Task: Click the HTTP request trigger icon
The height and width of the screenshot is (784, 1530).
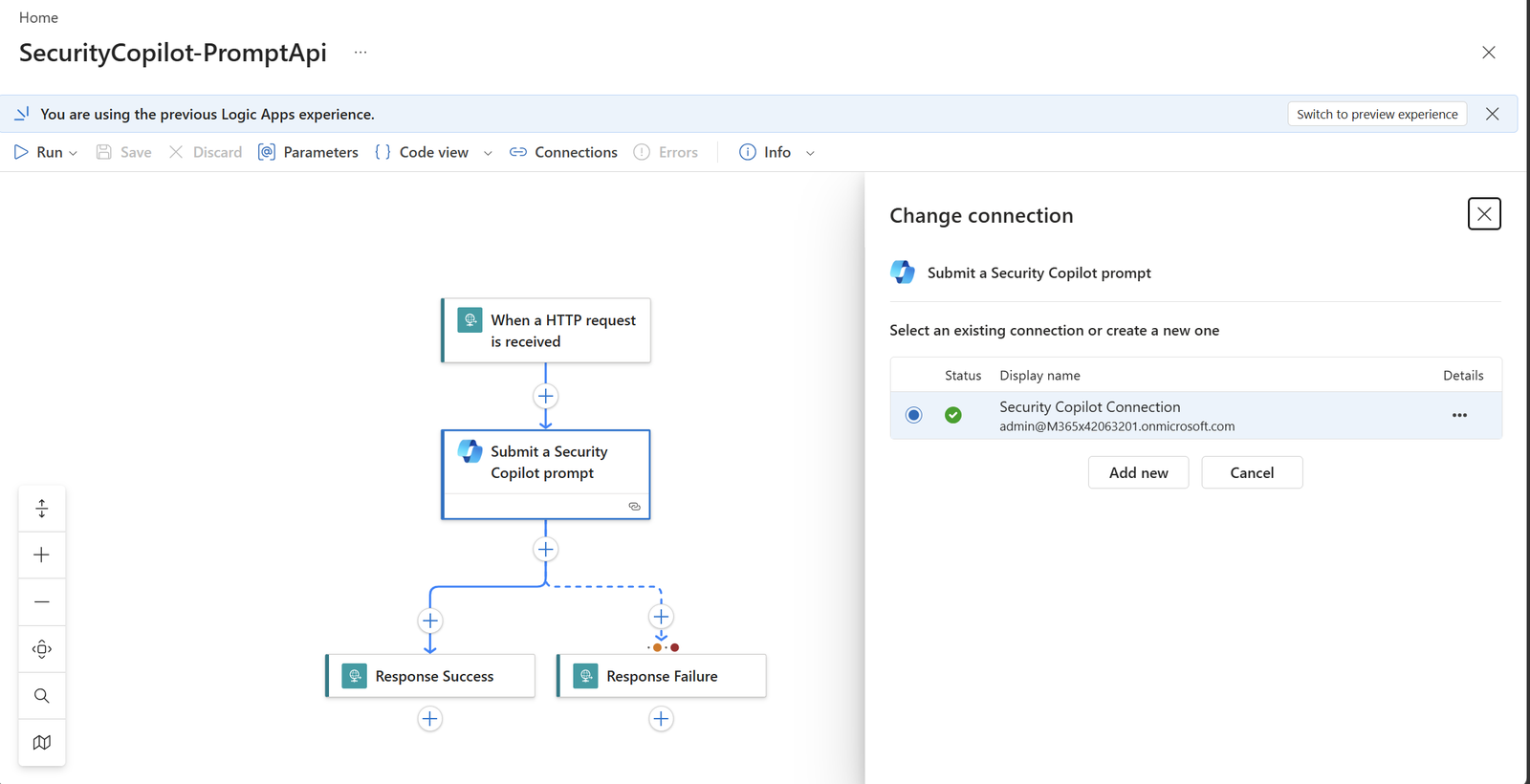Action: pos(470,320)
